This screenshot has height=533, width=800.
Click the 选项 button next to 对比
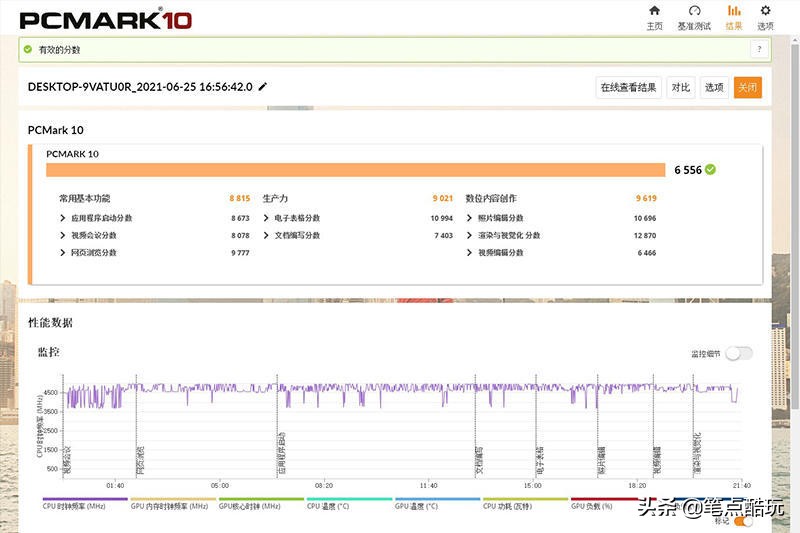coord(714,87)
